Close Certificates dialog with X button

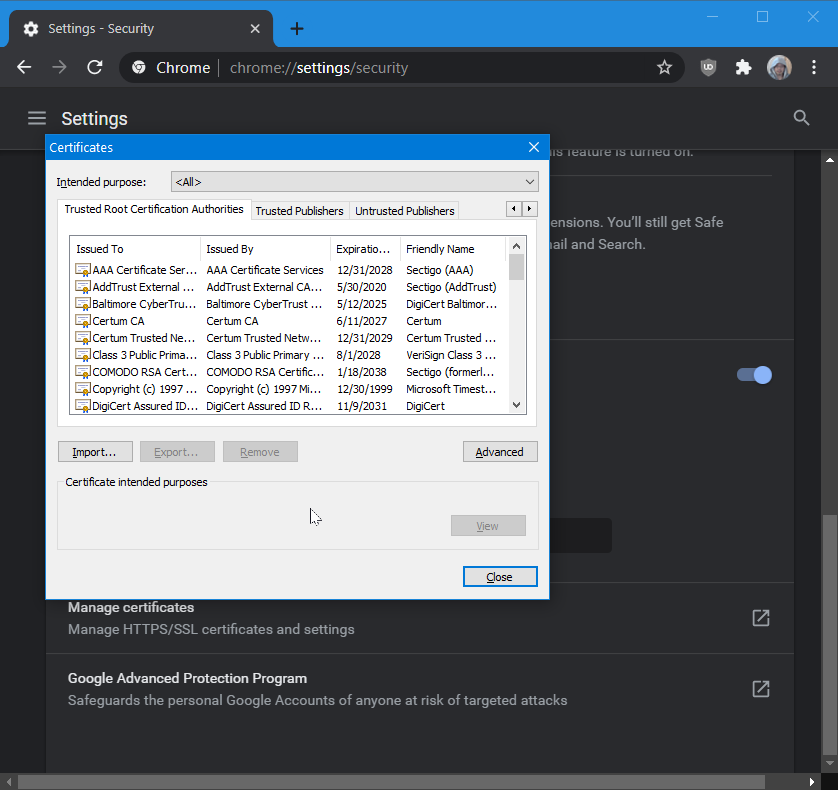(x=533, y=147)
